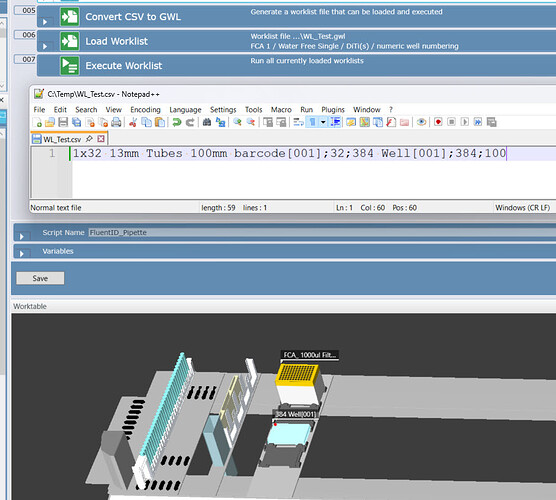Click the Save icon in Notepad++ toolbar
Viewport: 556px width, 500px height.
pos(63,122)
